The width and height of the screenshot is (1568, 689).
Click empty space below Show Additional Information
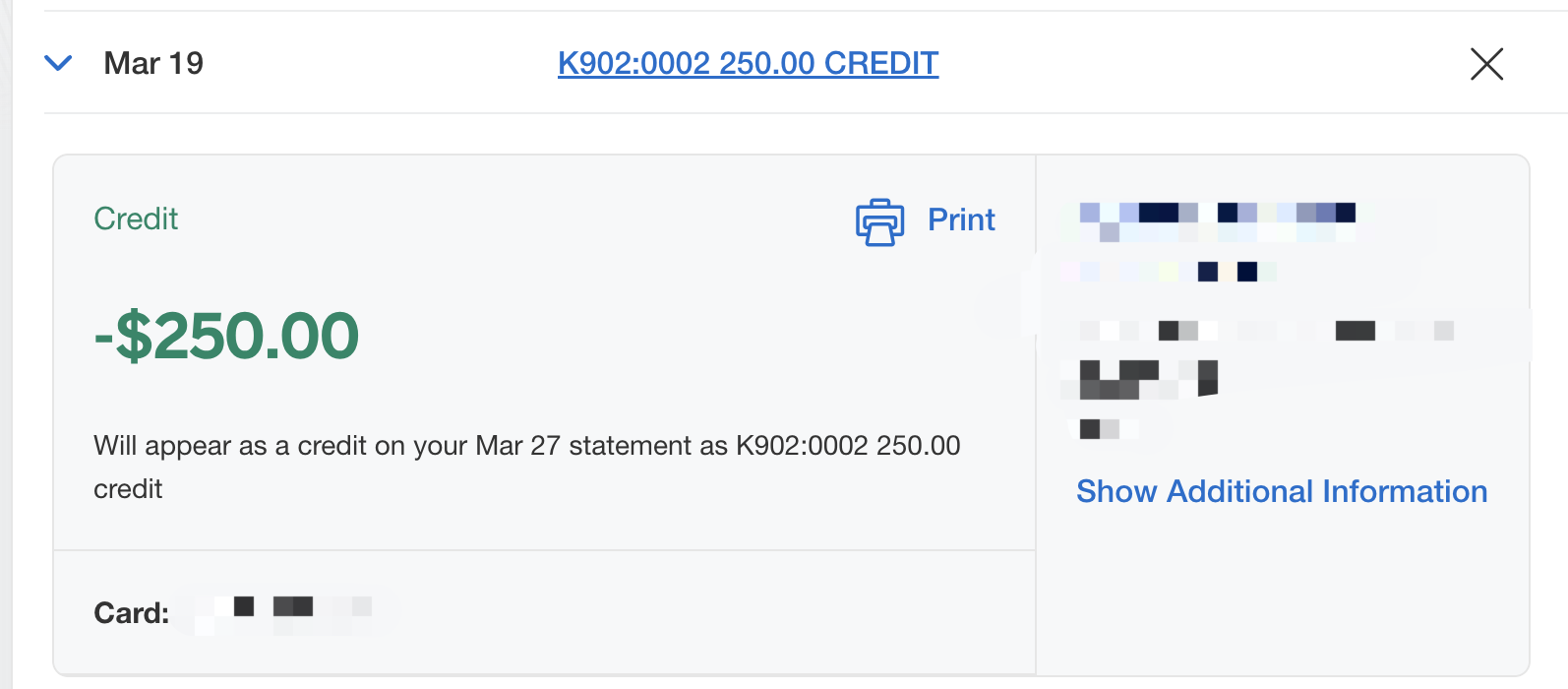point(1282,591)
